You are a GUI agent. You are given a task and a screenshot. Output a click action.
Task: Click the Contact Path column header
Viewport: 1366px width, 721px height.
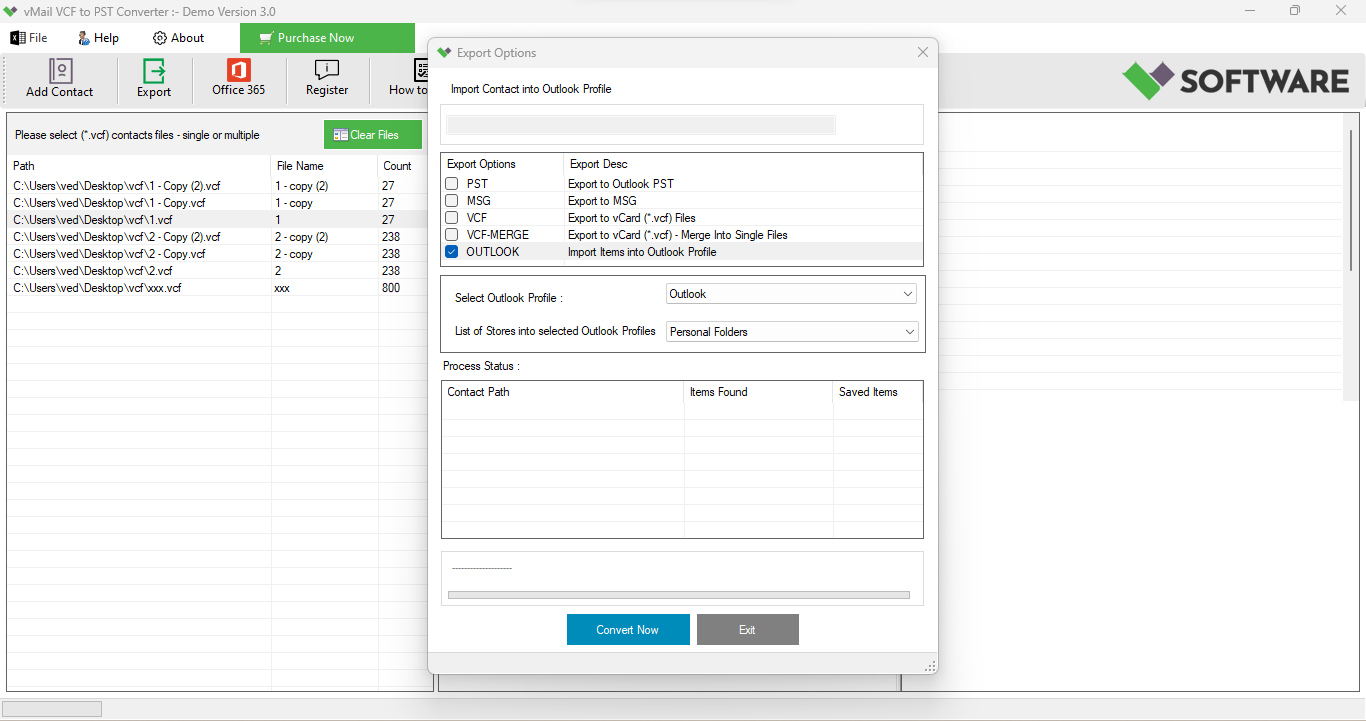pos(563,392)
